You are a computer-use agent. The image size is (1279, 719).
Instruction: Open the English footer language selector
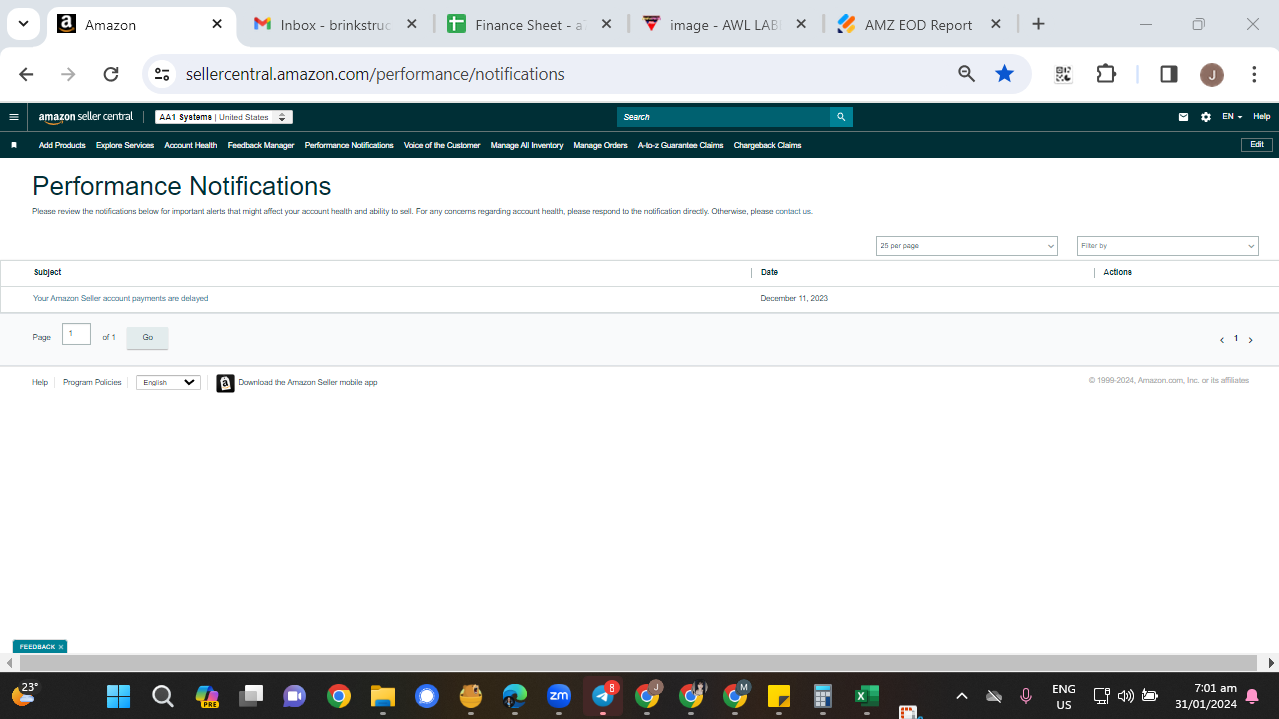(169, 383)
